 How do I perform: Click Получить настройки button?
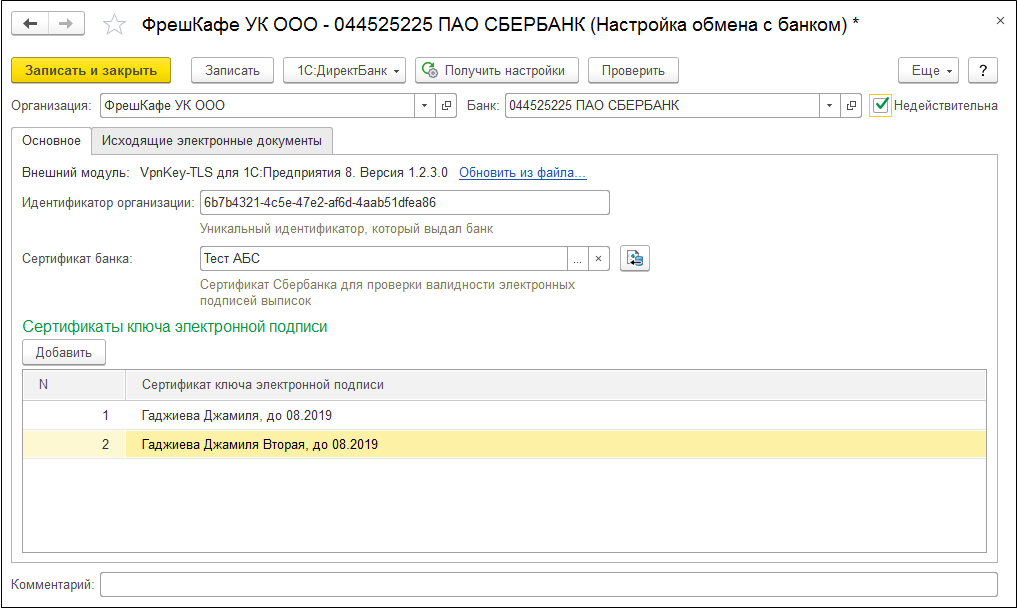click(497, 71)
